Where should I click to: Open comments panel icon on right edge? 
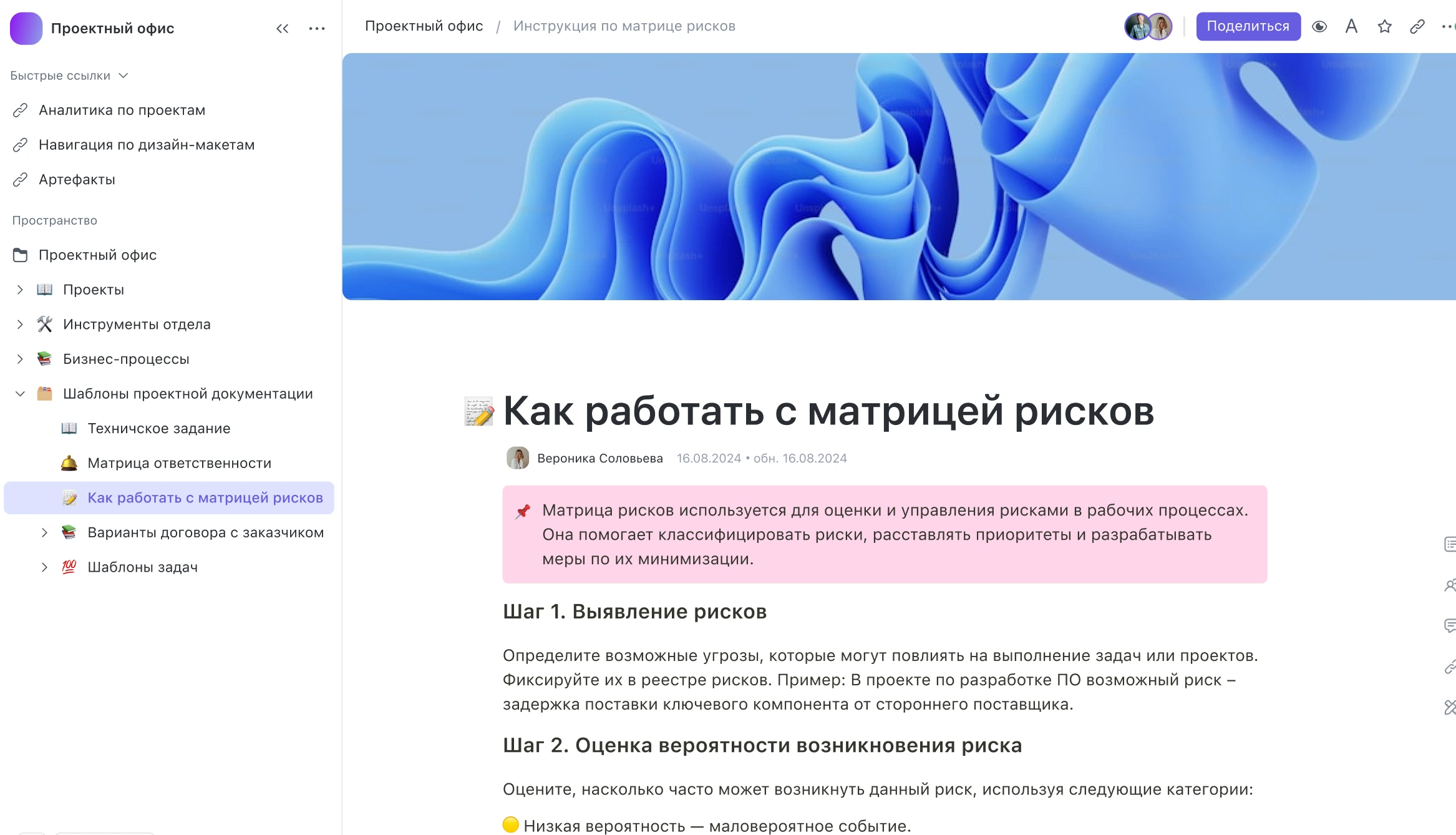tap(1450, 625)
